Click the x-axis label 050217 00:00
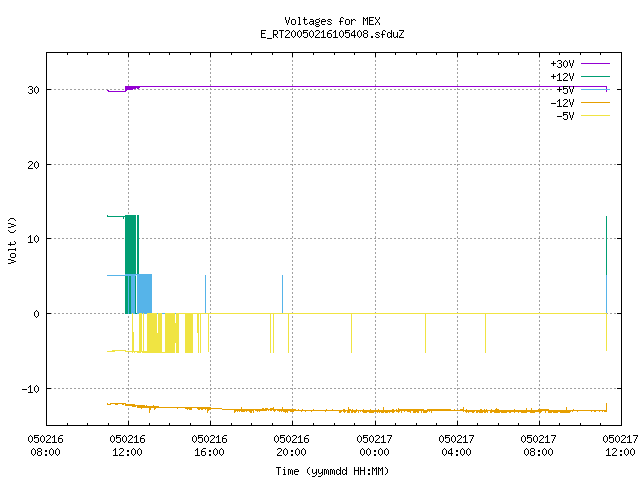640x480 pixels. click(x=375, y=446)
